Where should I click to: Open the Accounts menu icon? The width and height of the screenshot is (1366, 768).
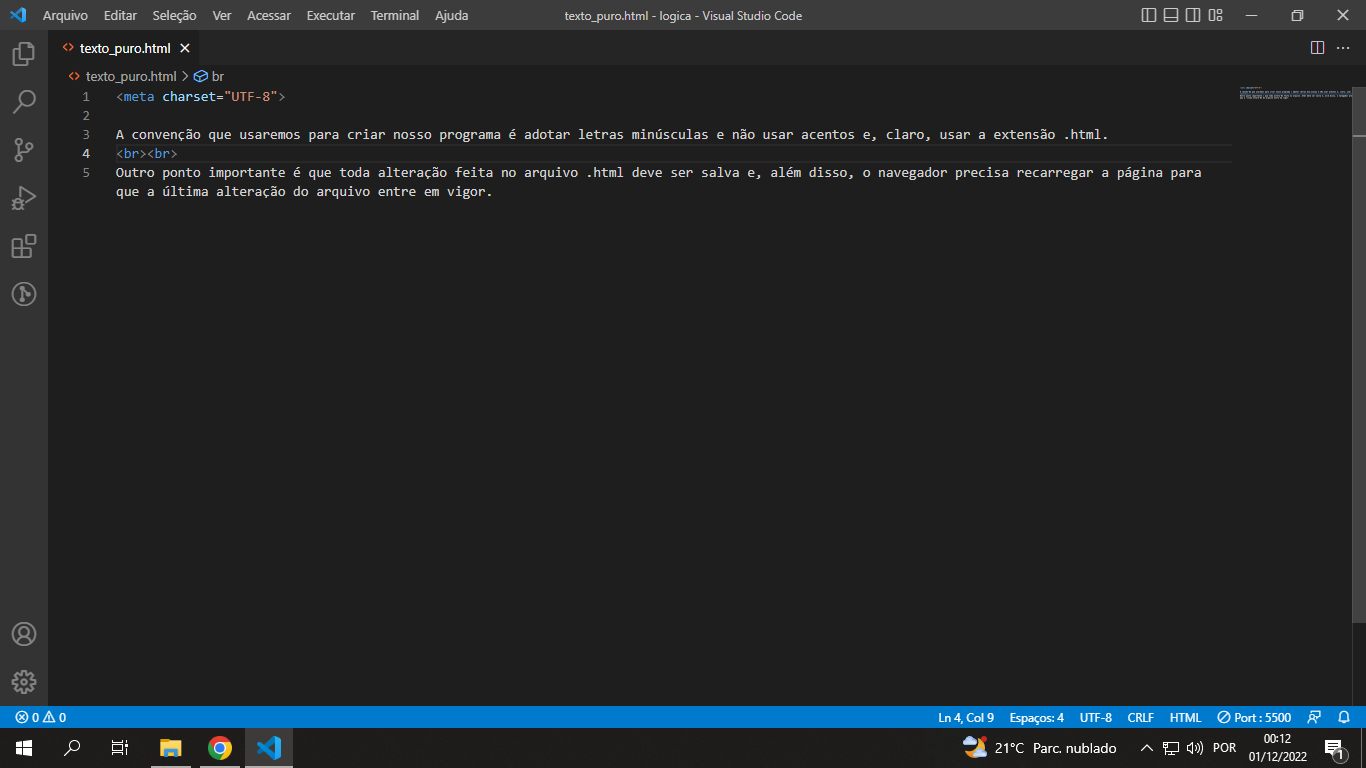pos(24,634)
